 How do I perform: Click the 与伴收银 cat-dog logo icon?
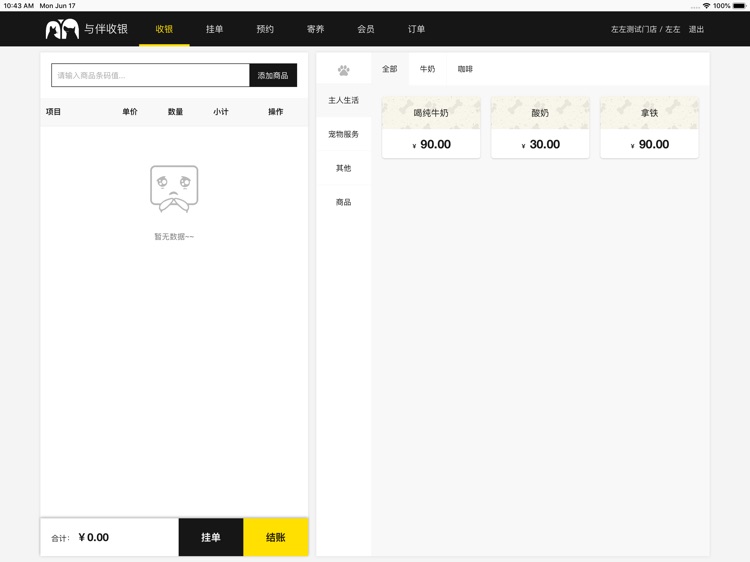tap(62, 29)
